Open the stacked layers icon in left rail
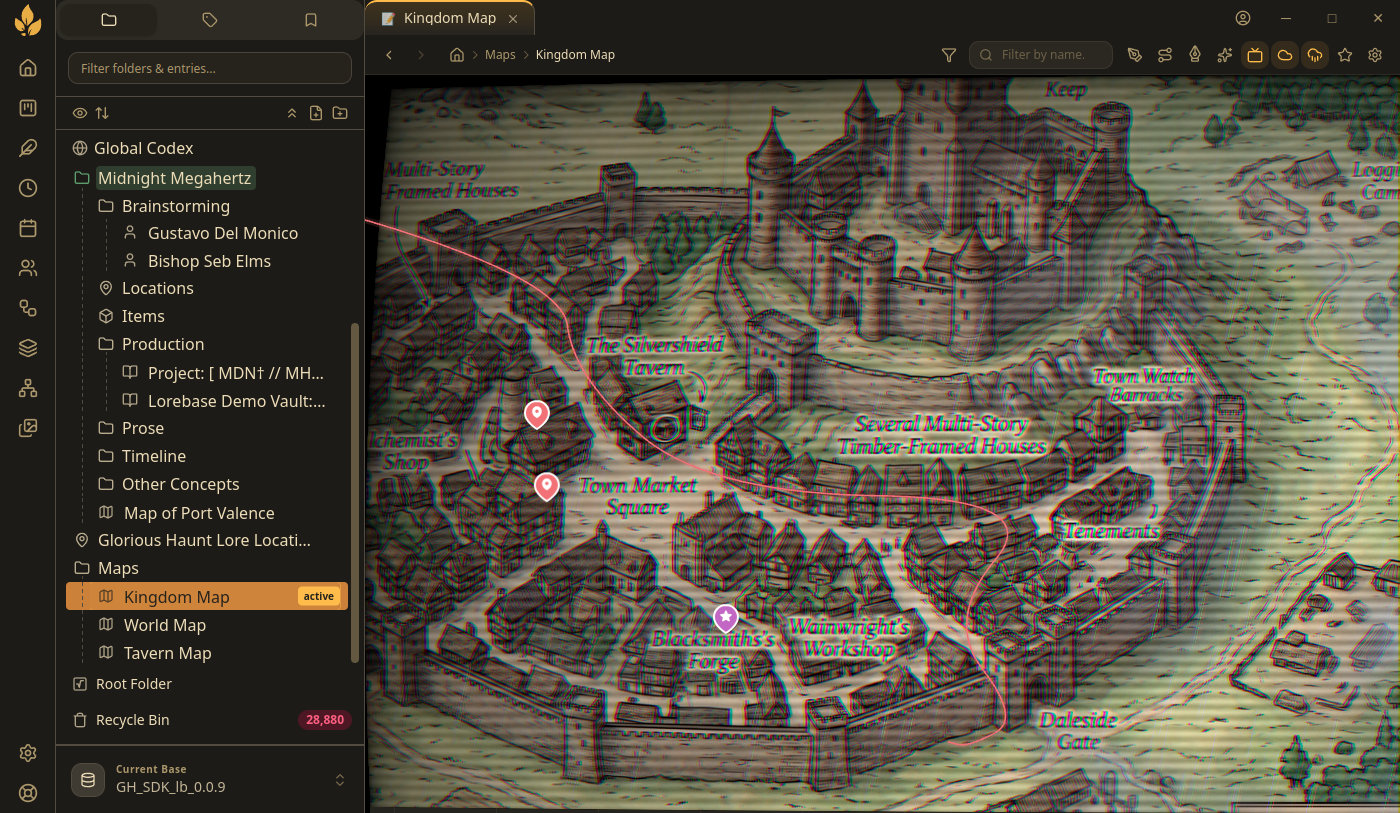 [x=28, y=348]
